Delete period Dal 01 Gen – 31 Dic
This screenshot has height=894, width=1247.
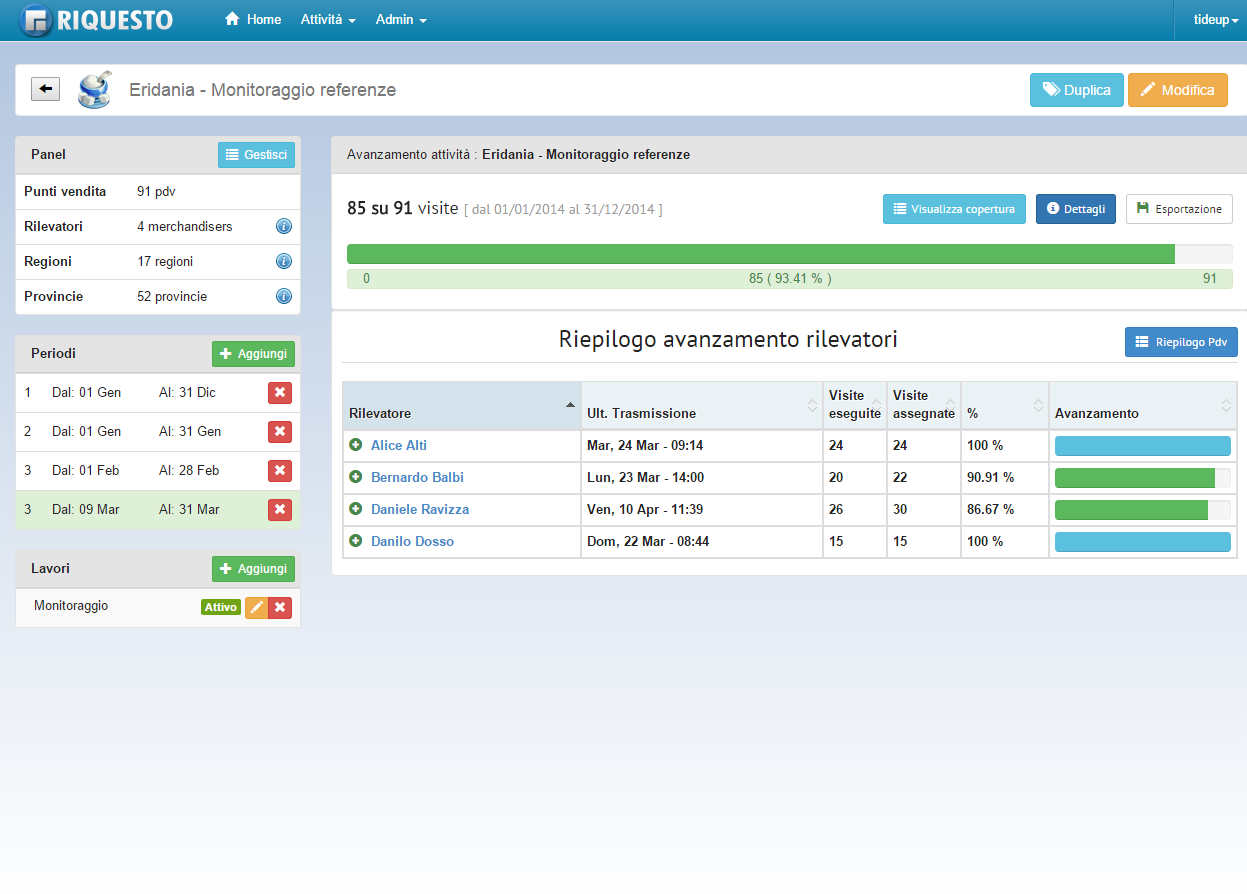point(280,393)
